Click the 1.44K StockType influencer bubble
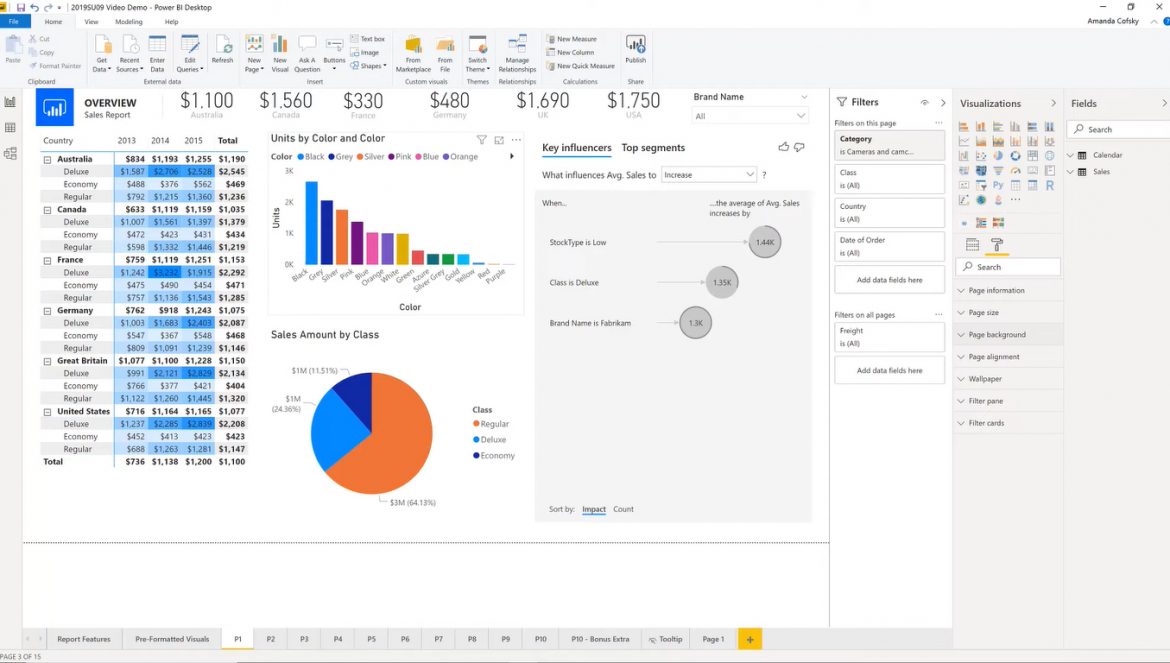Screen dimensions: 1170x663 click(765, 242)
